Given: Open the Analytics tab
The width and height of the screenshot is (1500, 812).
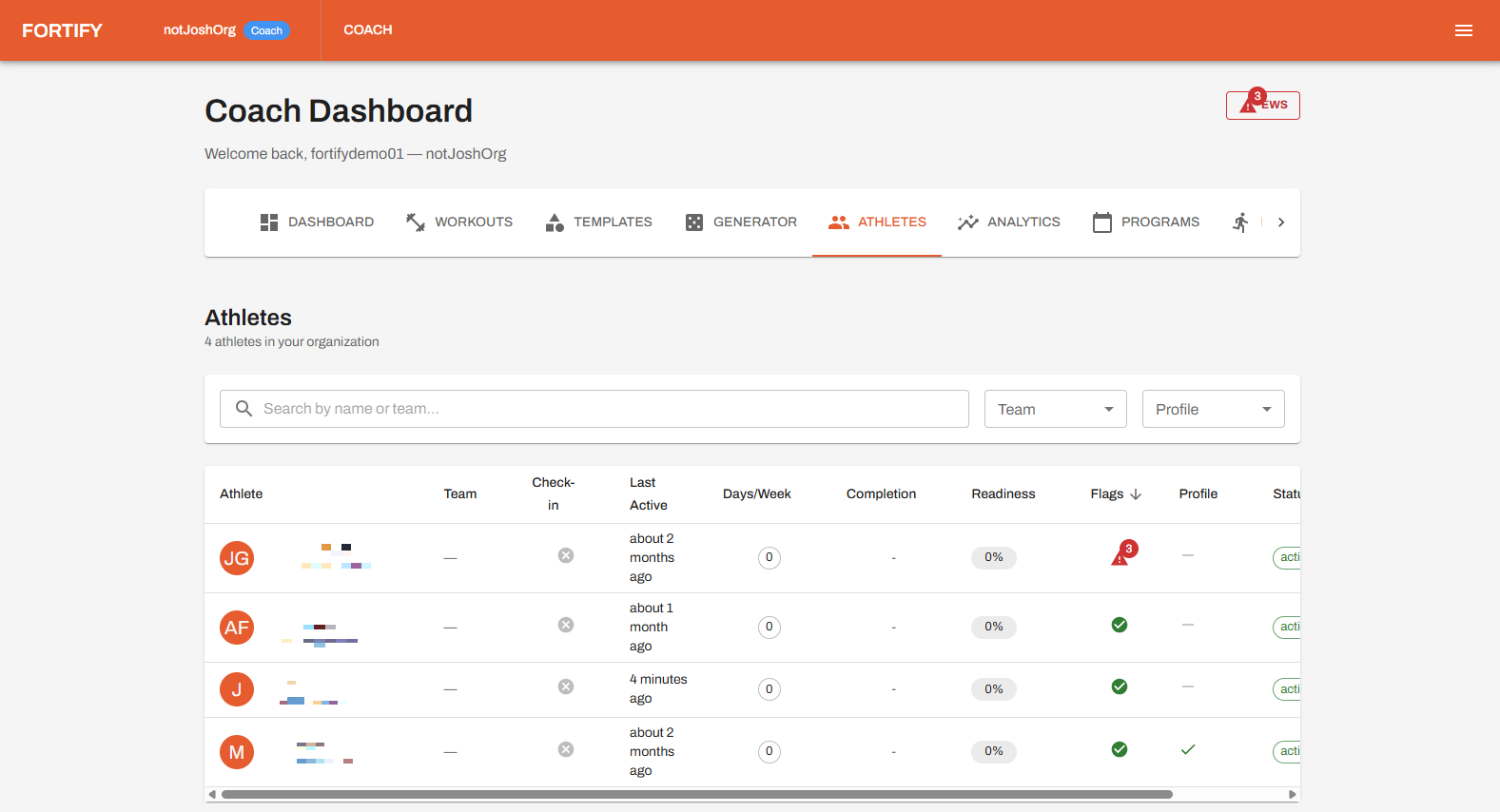Looking at the screenshot, I should point(1009,222).
